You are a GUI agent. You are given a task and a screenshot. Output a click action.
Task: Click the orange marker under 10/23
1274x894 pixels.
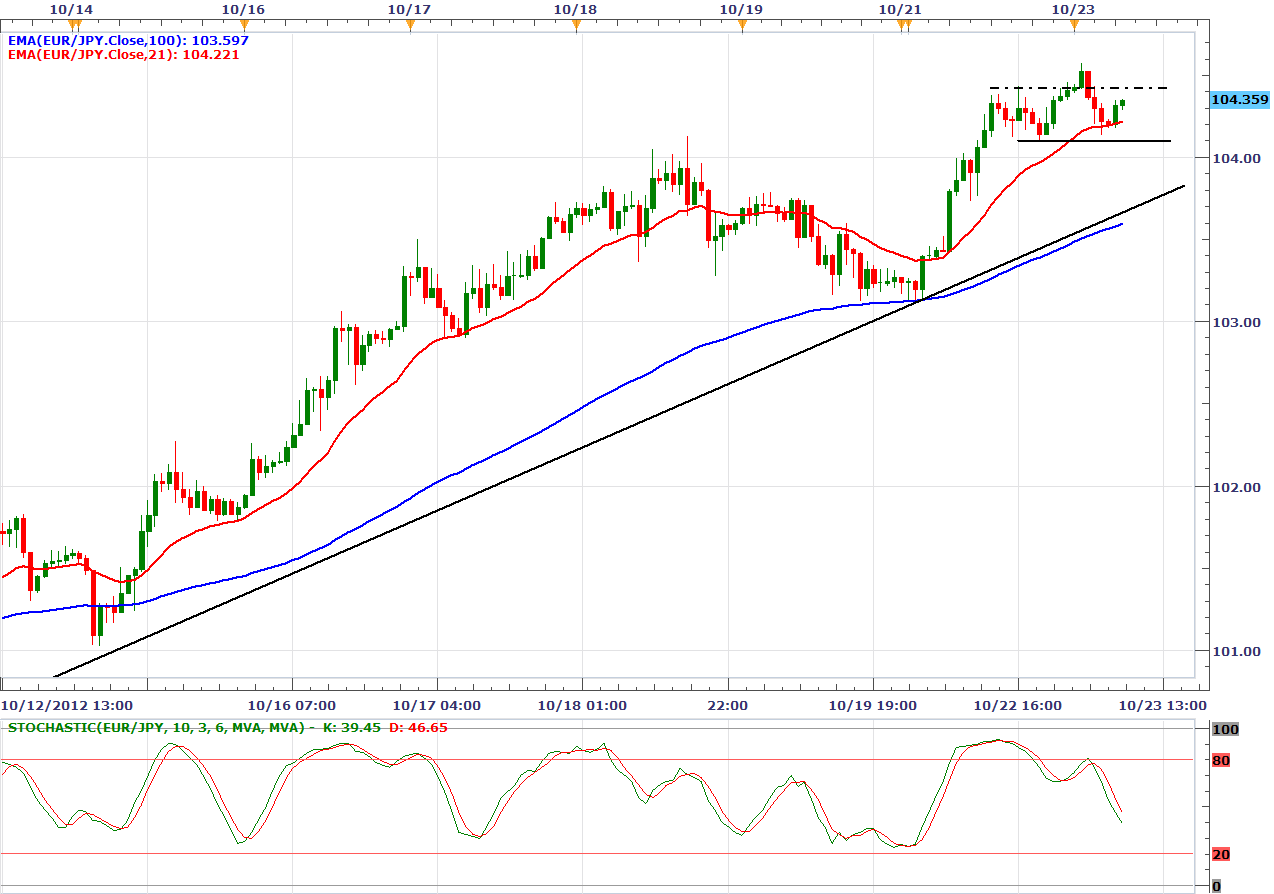tap(1074, 27)
